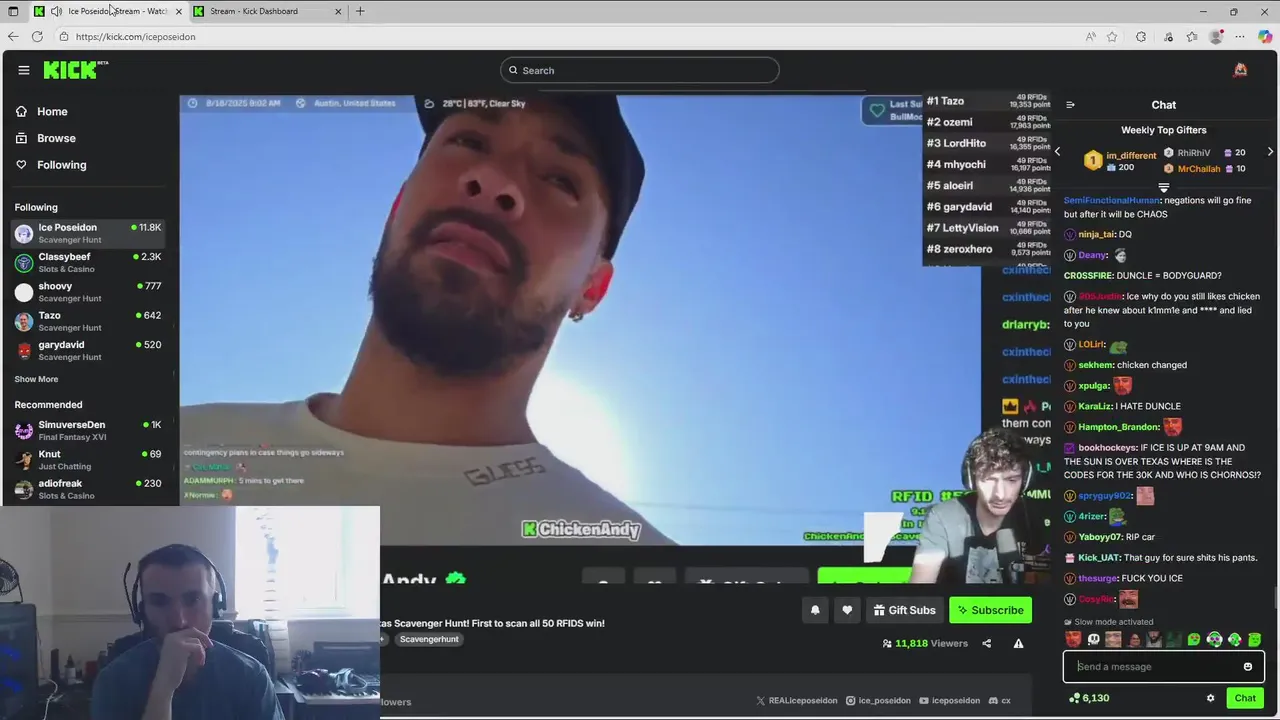Open the browser three-dot settings menu
The image size is (1280, 720).
tap(1241, 37)
